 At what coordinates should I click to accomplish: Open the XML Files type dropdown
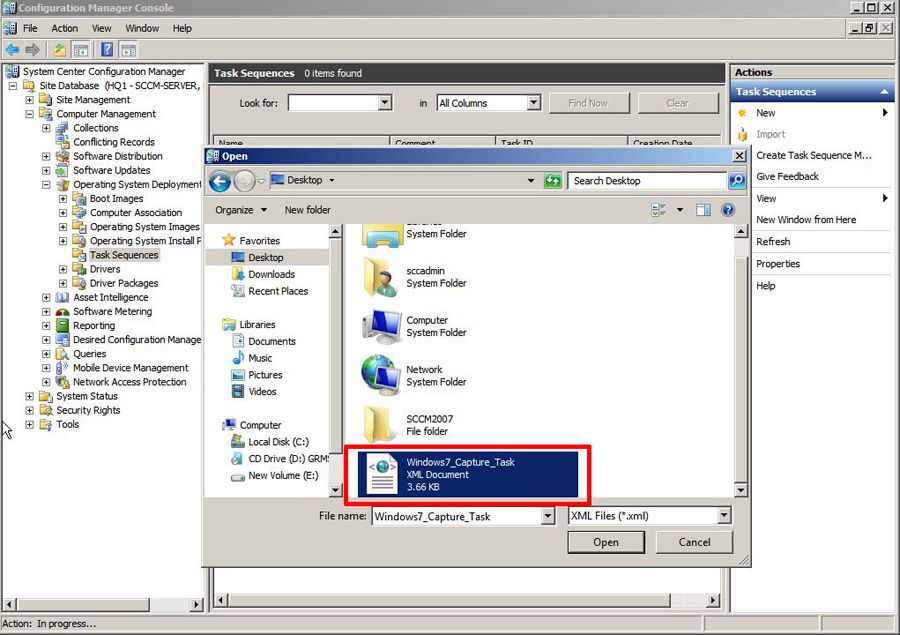724,516
